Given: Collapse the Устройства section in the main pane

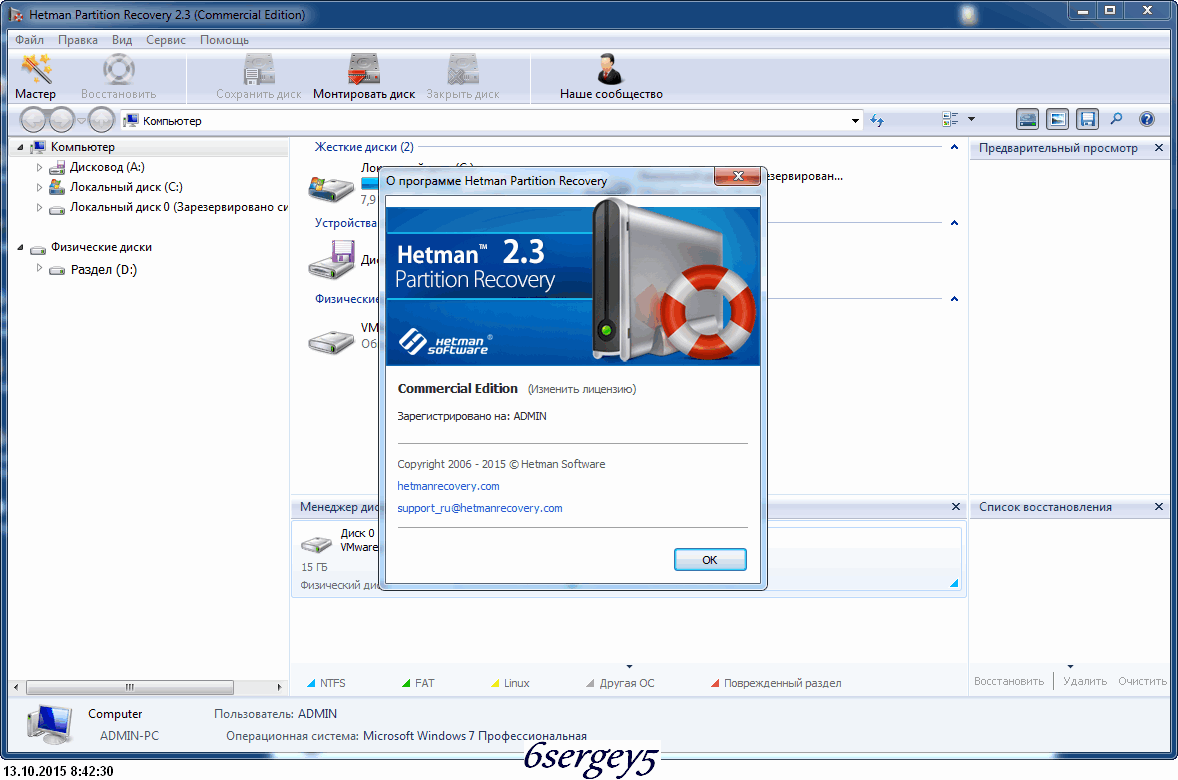Looking at the screenshot, I should pos(954,223).
